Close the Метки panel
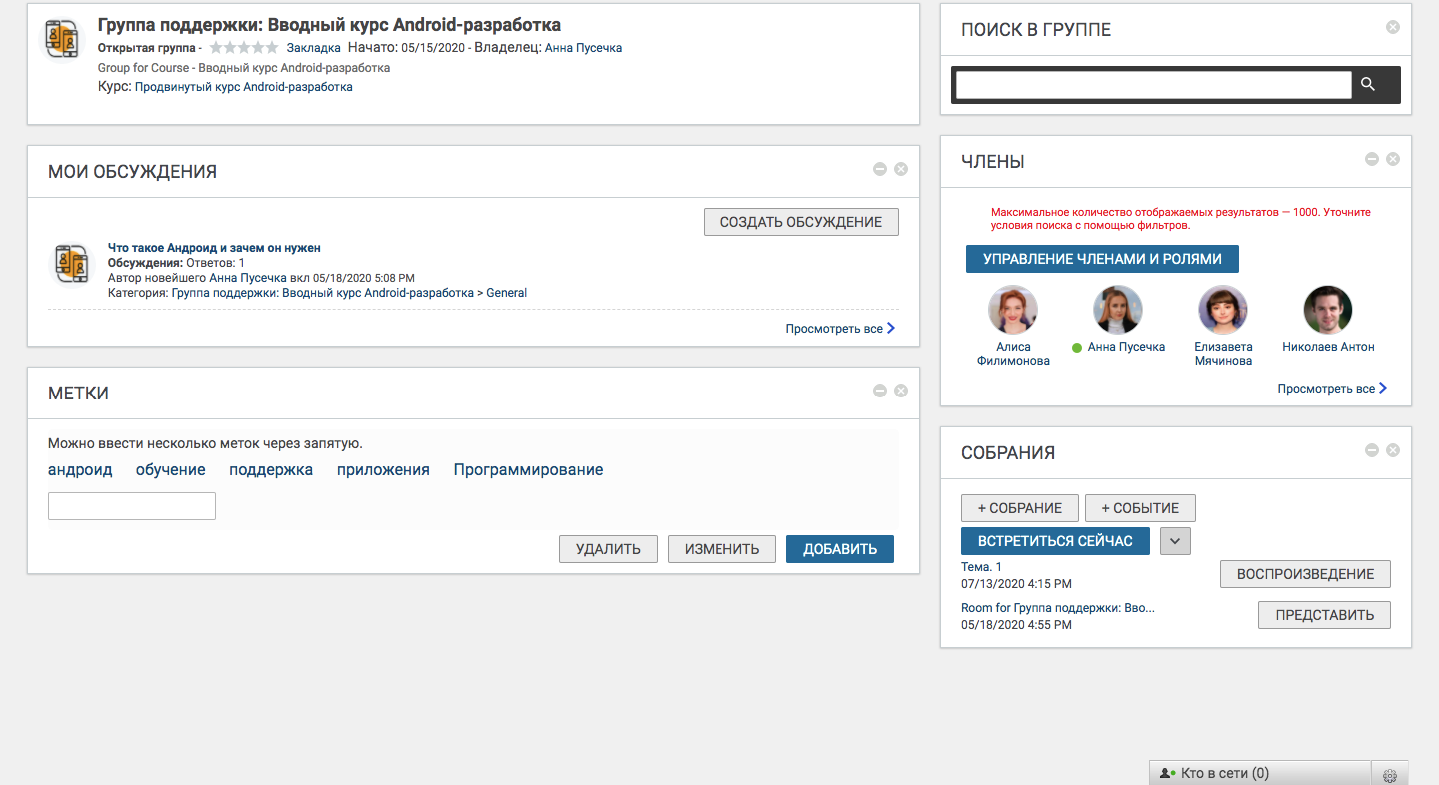The height and width of the screenshot is (785, 1439). pyautogui.click(x=901, y=391)
